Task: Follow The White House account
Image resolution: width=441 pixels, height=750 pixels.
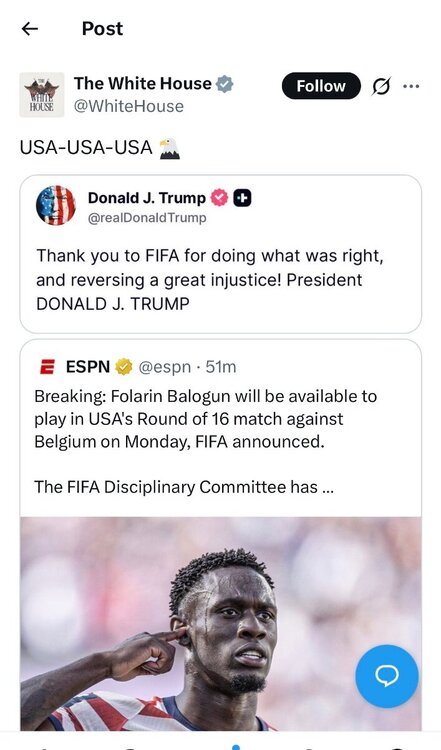Action: coord(321,86)
